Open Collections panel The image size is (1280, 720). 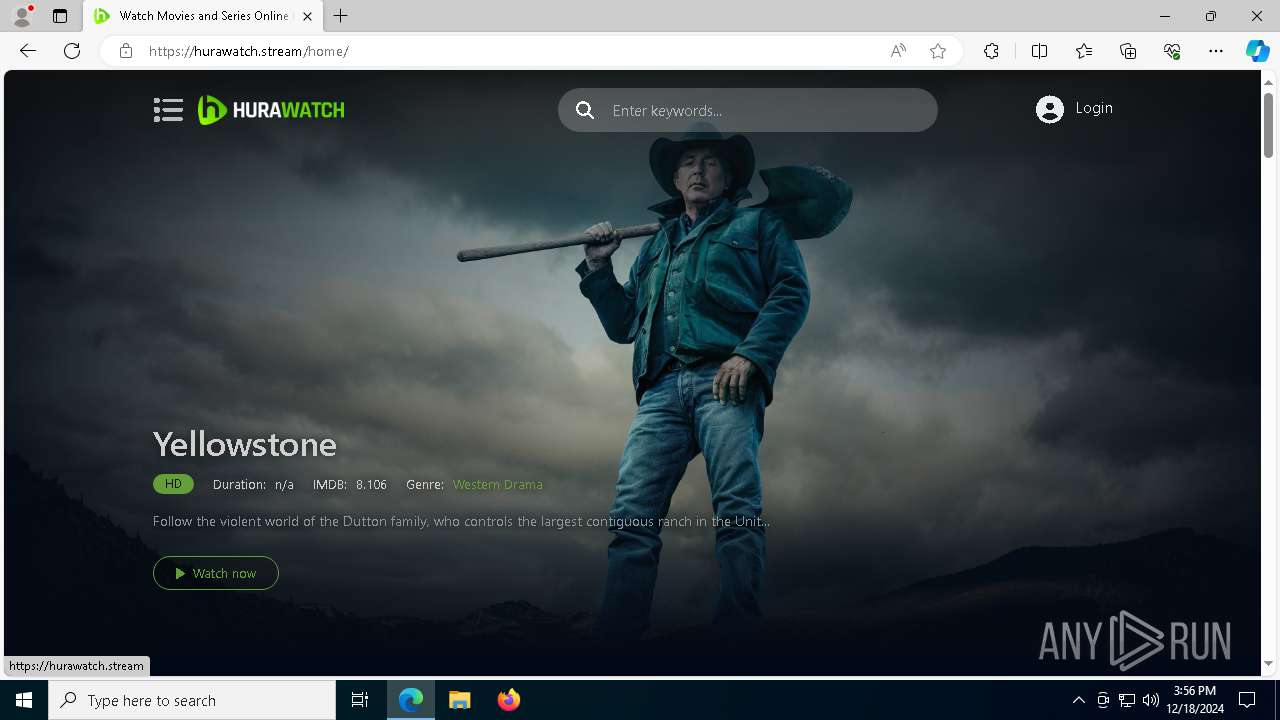coord(1128,51)
